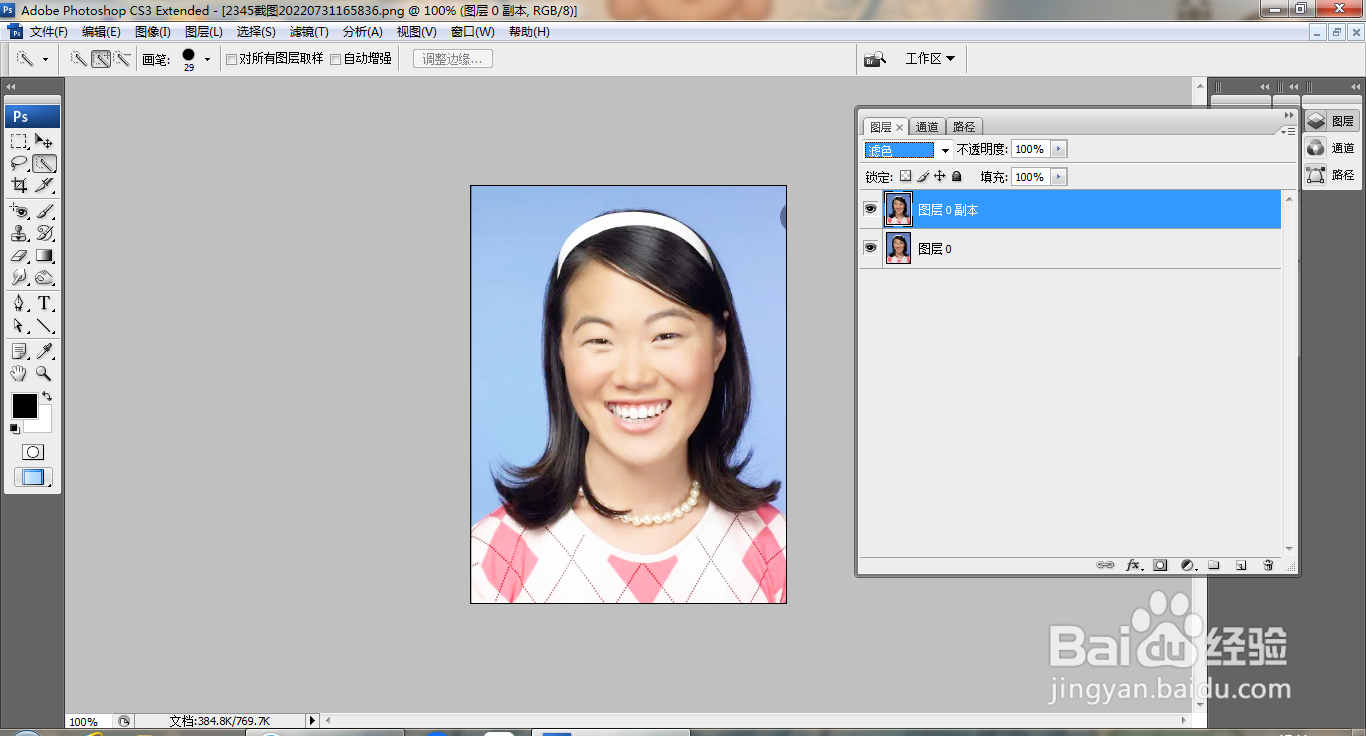Select the Type tool
Screen dimensions: 1366x736
pos(44,303)
